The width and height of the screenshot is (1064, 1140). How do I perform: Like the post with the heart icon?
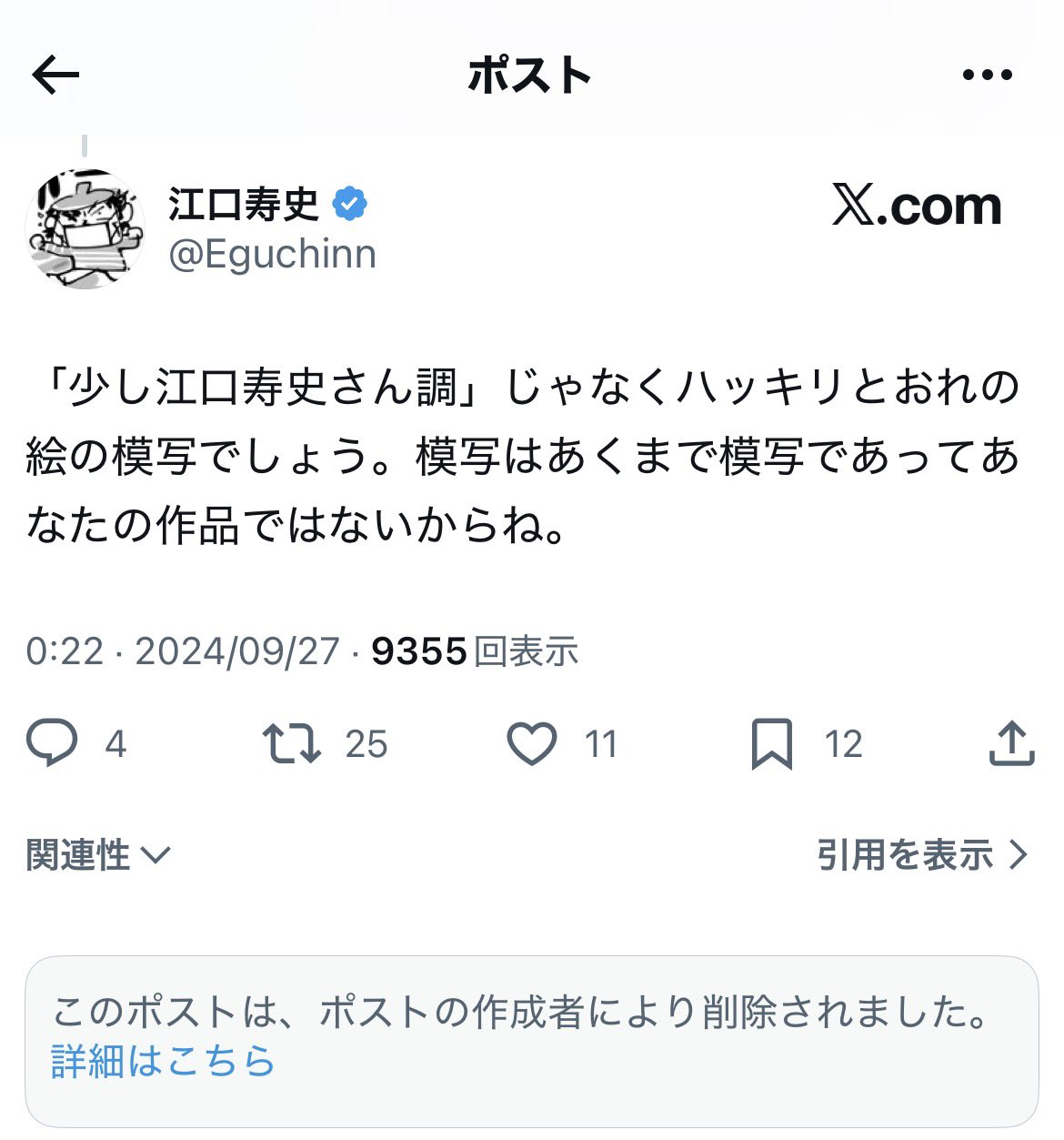pyautogui.click(x=531, y=743)
